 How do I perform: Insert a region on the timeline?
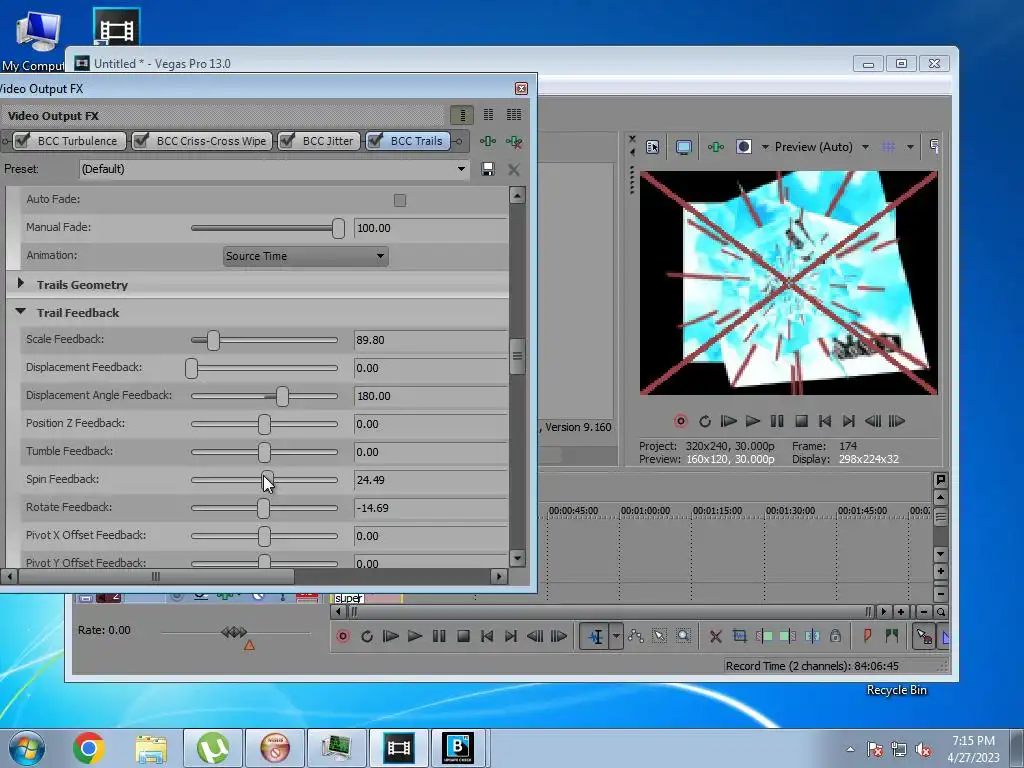tap(891, 636)
